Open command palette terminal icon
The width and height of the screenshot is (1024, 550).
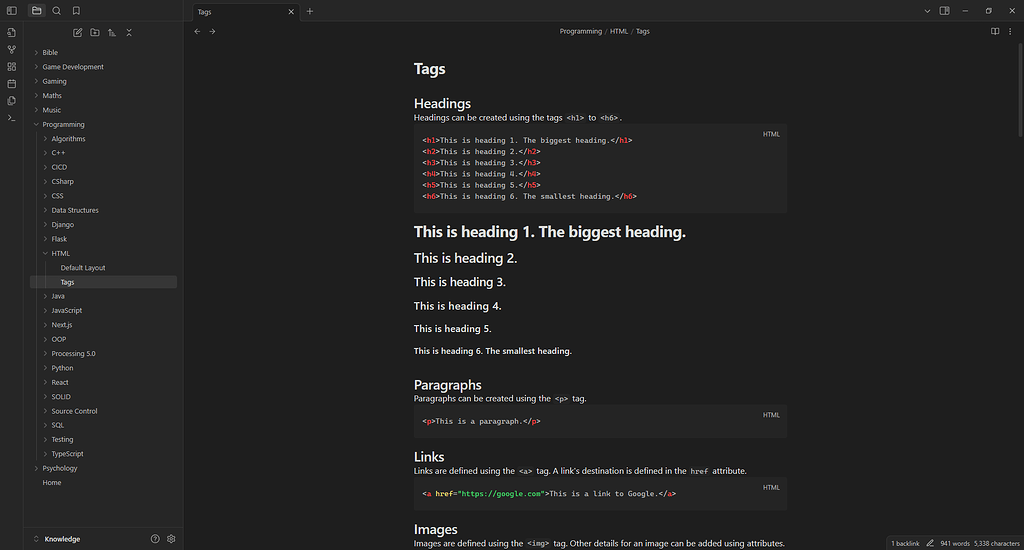tap(12, 118)
